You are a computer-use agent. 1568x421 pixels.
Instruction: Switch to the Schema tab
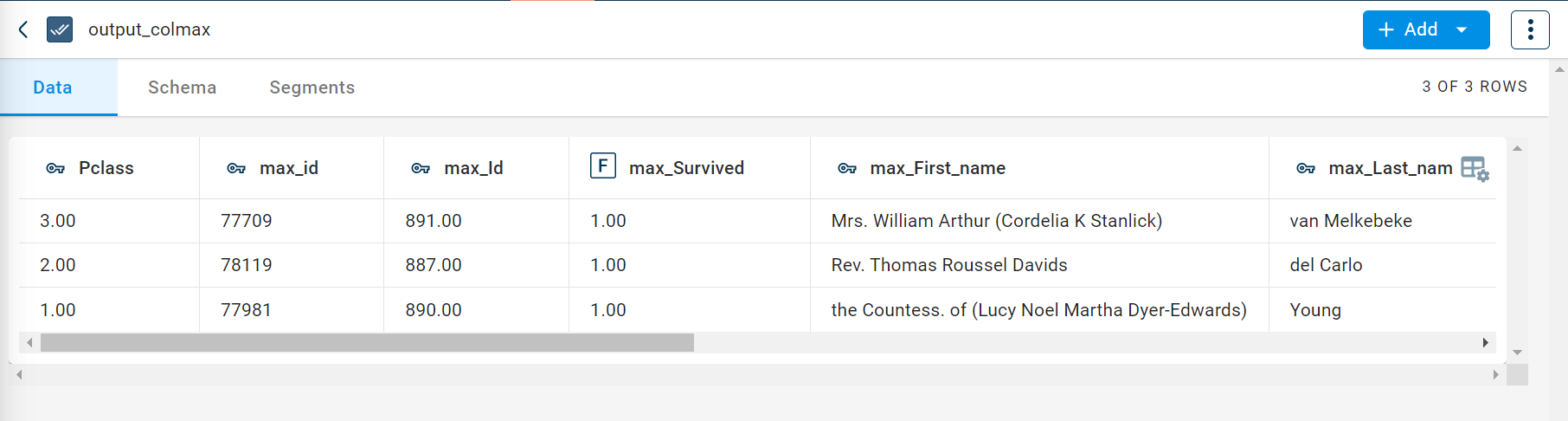click(182, 87)
